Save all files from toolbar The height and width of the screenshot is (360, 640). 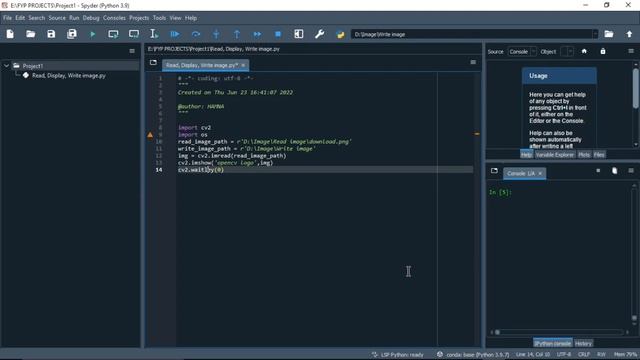coord(72,34)
